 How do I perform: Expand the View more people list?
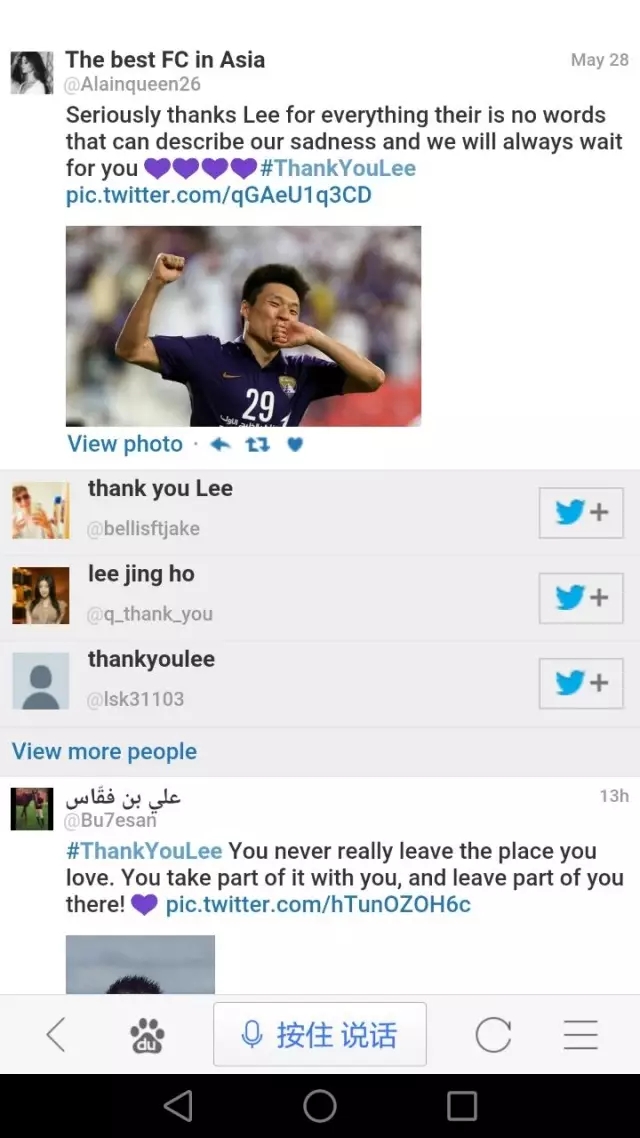(104, 751)
